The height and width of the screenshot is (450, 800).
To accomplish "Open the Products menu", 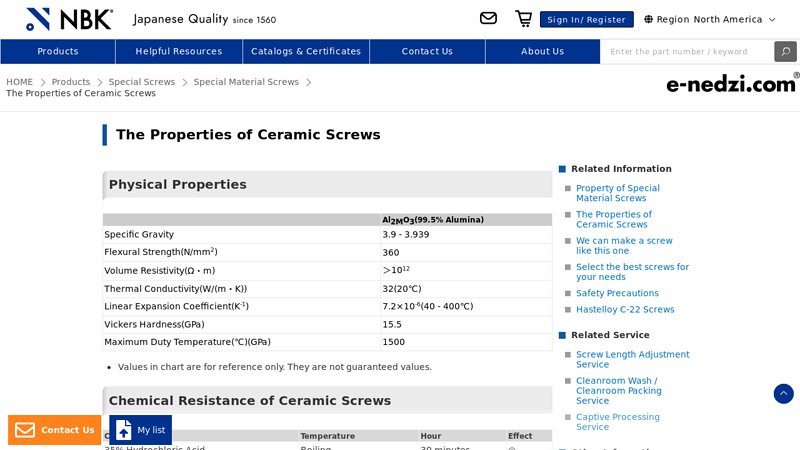I will coord(58,52).
